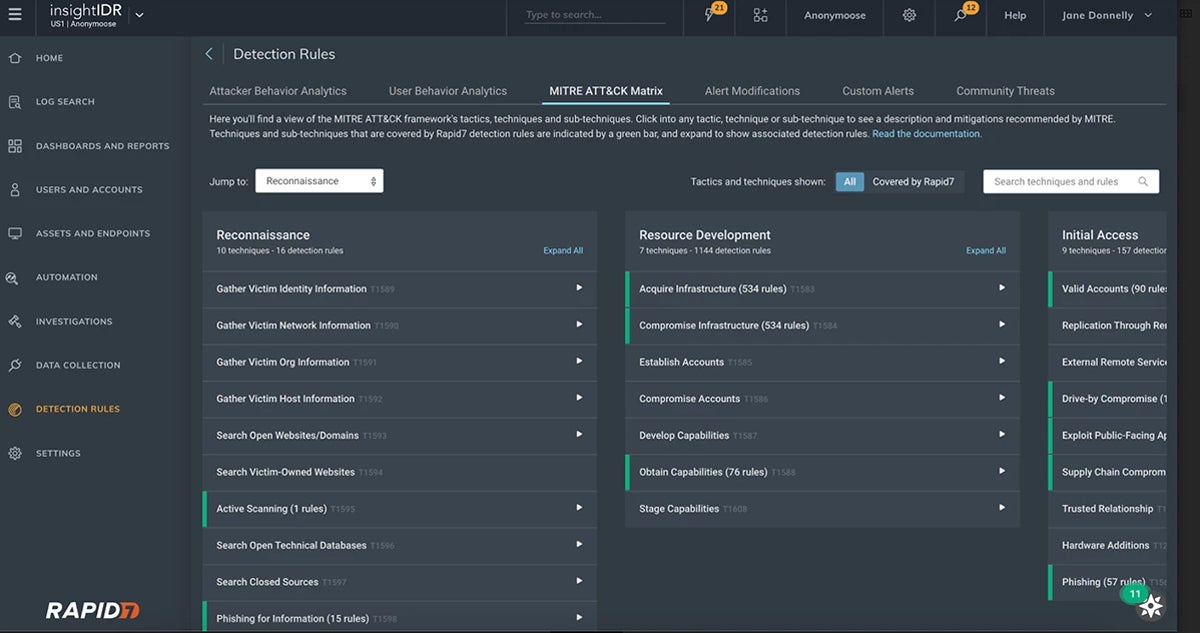The width and height of the screenshot is (1200, 633).
Task: Expand All rules under Resource Development
Action: point(986,250)
